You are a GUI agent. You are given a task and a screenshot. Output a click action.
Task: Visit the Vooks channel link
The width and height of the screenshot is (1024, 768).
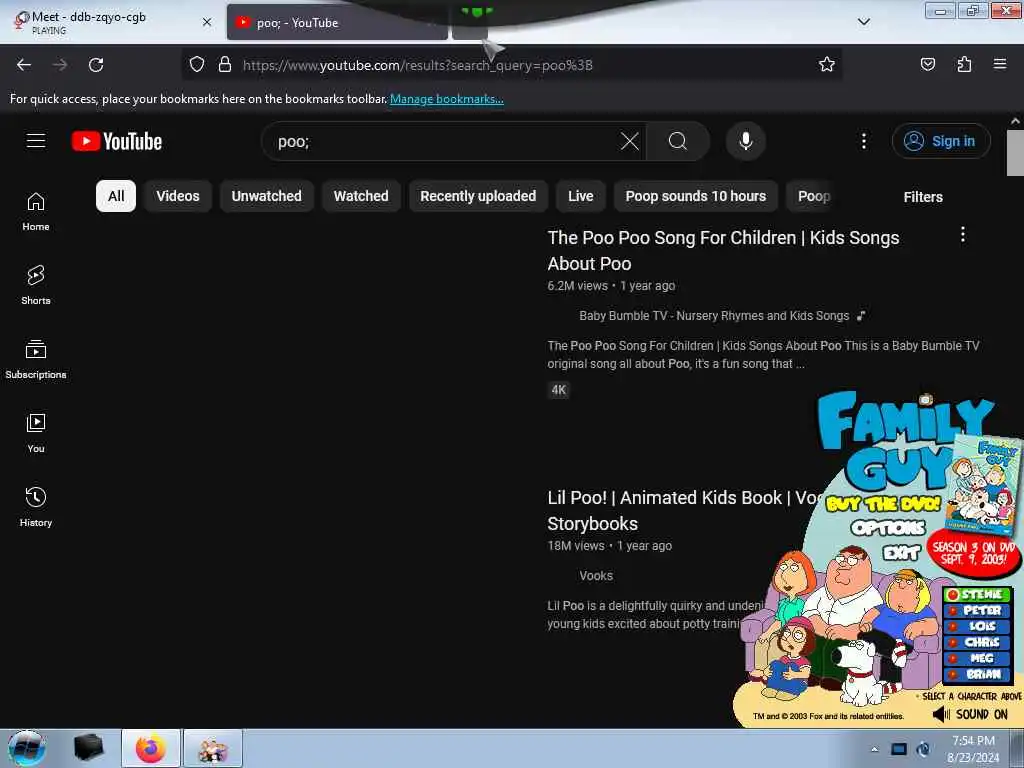[x=596, y=575]
